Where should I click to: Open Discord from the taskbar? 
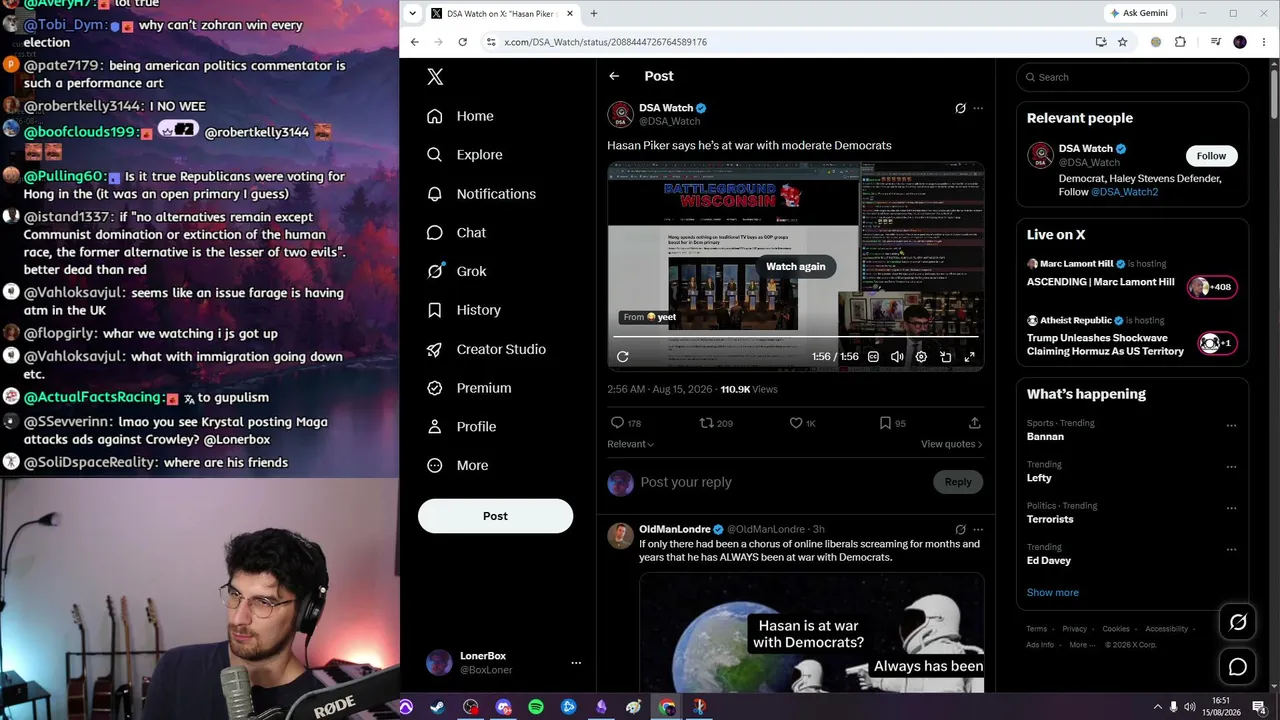tap(503, 707)
